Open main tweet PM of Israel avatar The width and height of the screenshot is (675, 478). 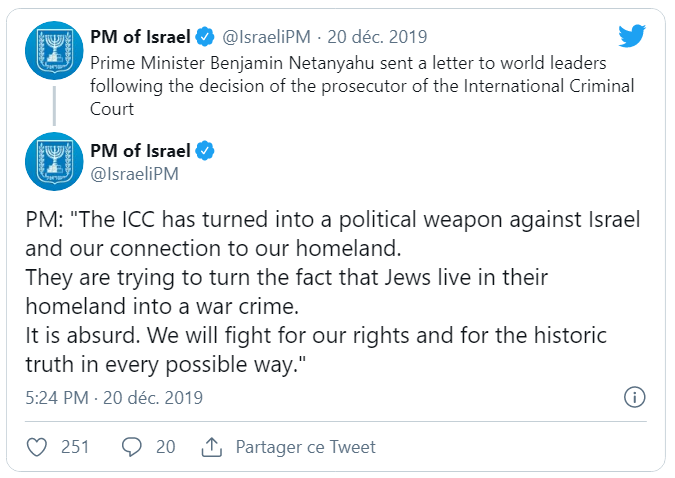pos(54,161)
